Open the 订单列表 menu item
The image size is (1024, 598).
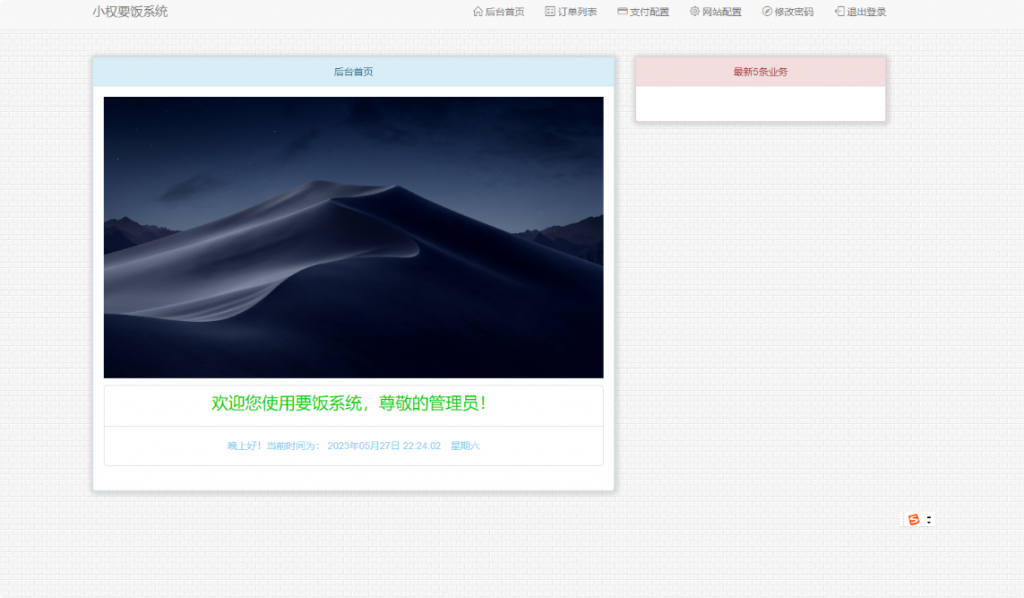pyautogui.click(x=571, y=12)
